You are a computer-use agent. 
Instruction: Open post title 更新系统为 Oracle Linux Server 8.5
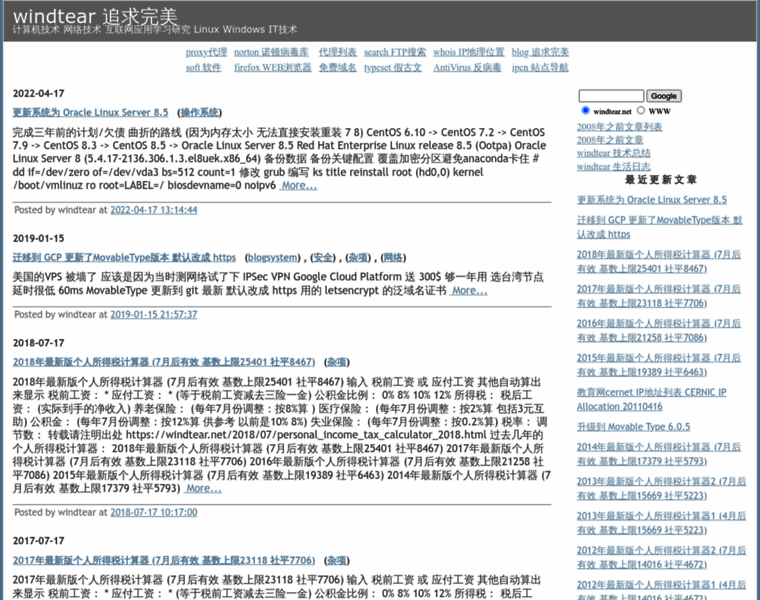[x=90, y=113]
